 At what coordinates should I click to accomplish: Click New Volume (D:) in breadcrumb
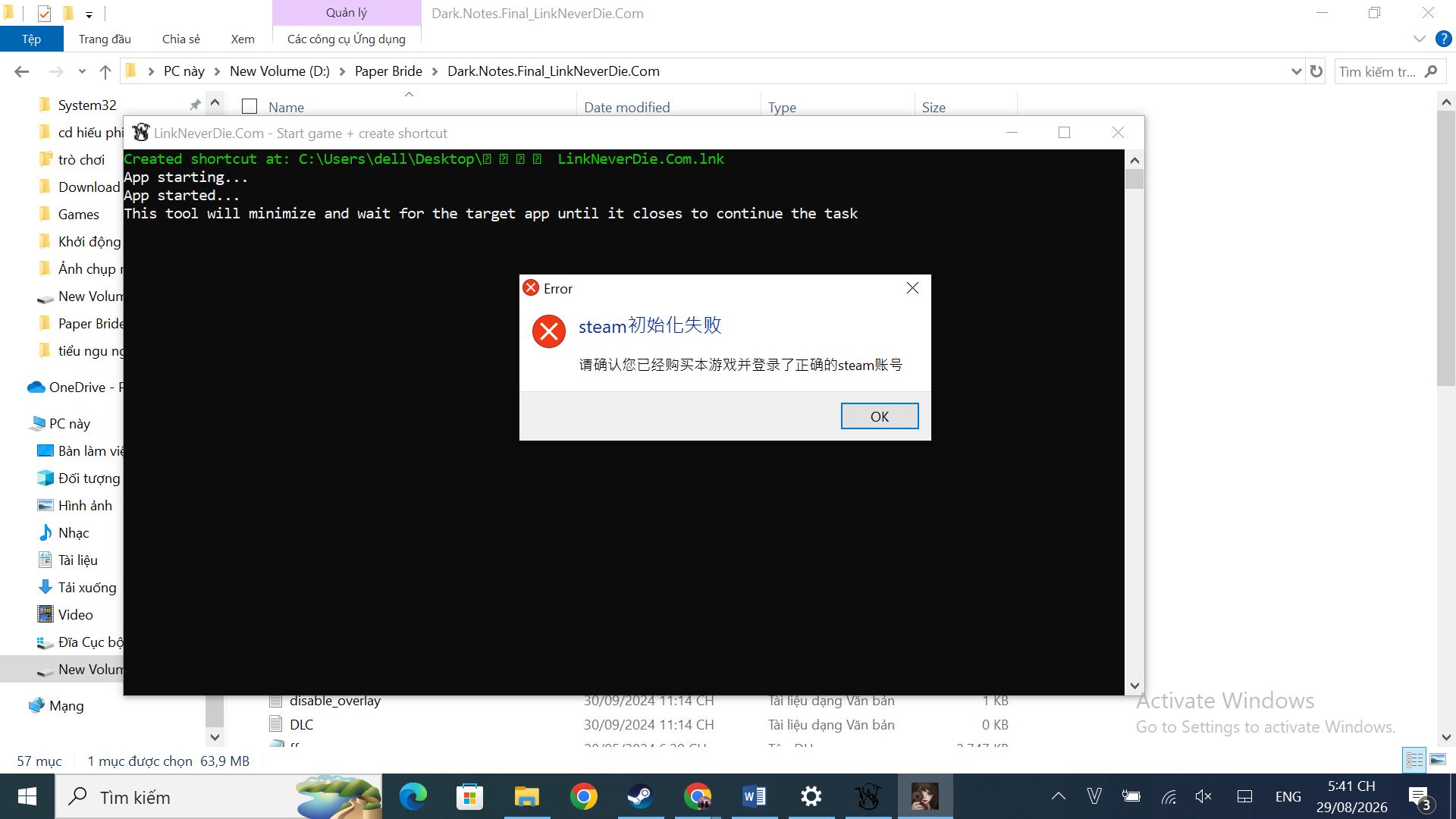280,71
